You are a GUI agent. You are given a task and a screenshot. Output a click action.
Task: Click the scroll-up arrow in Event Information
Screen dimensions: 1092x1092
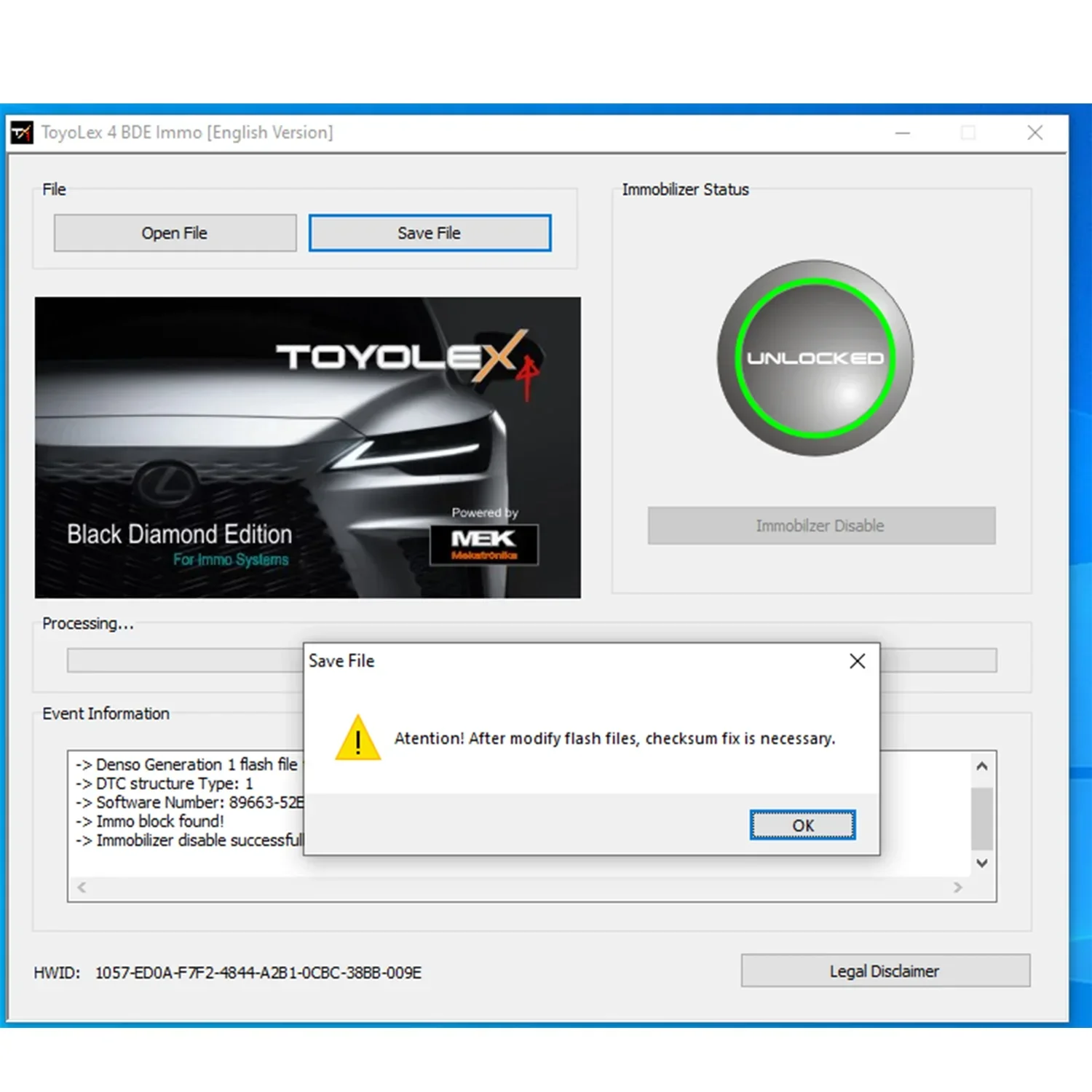981,765
